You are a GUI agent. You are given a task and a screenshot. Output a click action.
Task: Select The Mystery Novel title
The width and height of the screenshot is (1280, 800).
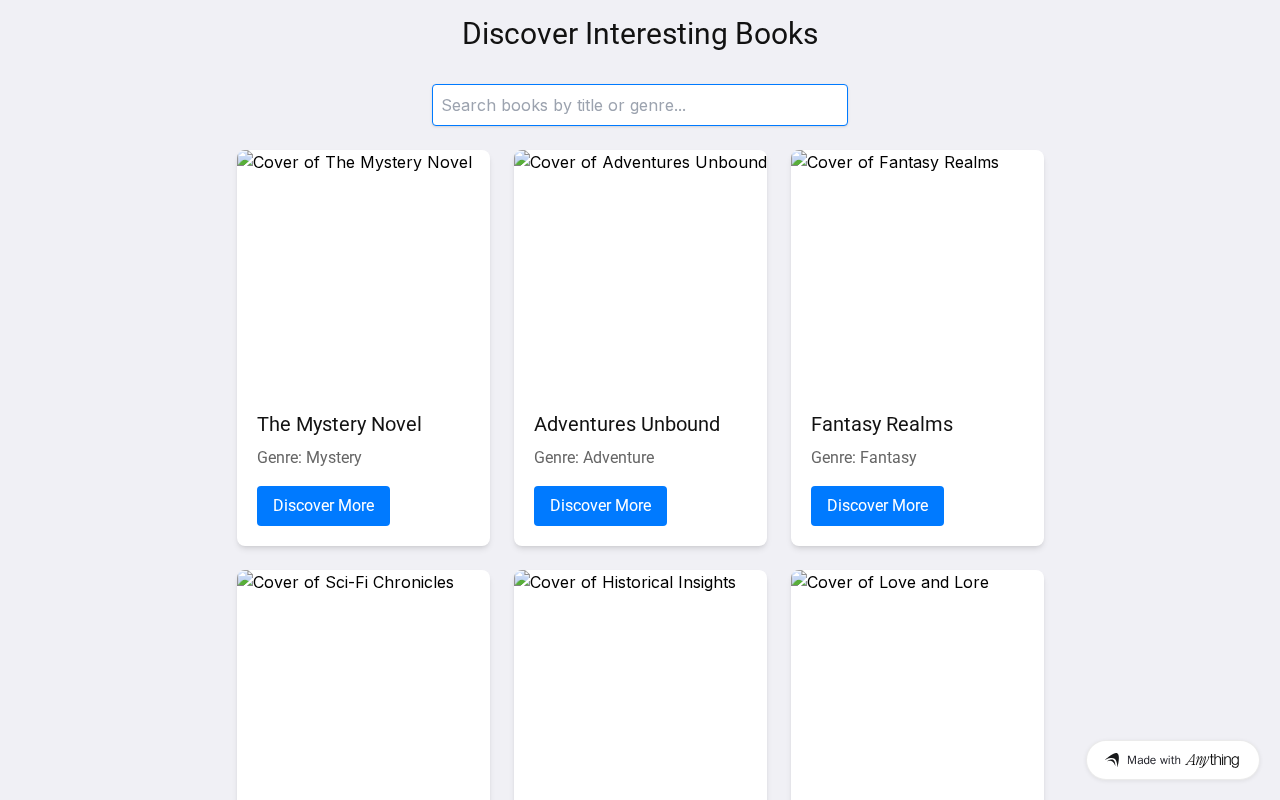pos(339,424)
